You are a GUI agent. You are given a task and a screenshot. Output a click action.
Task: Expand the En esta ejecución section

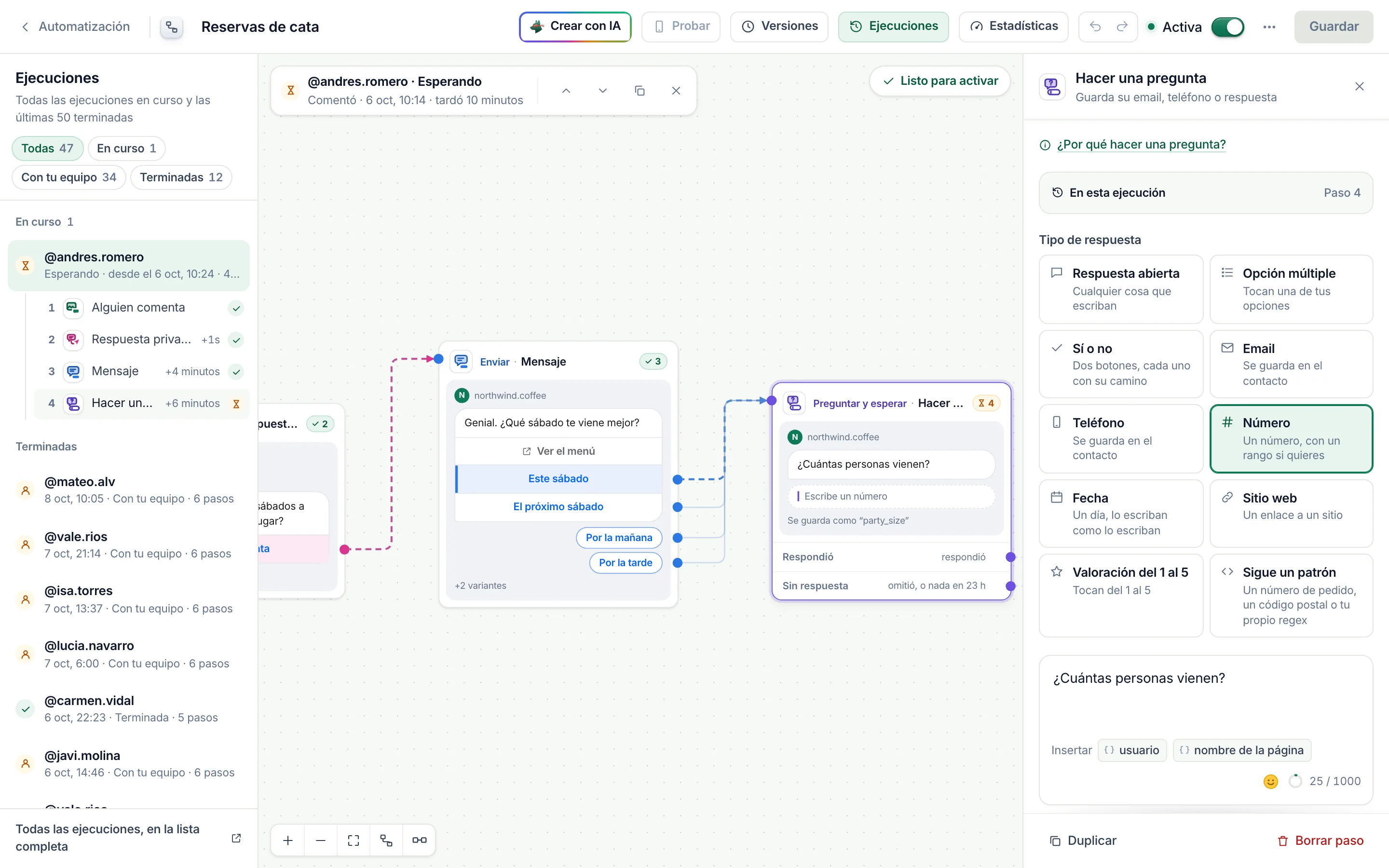[1205, 193]
